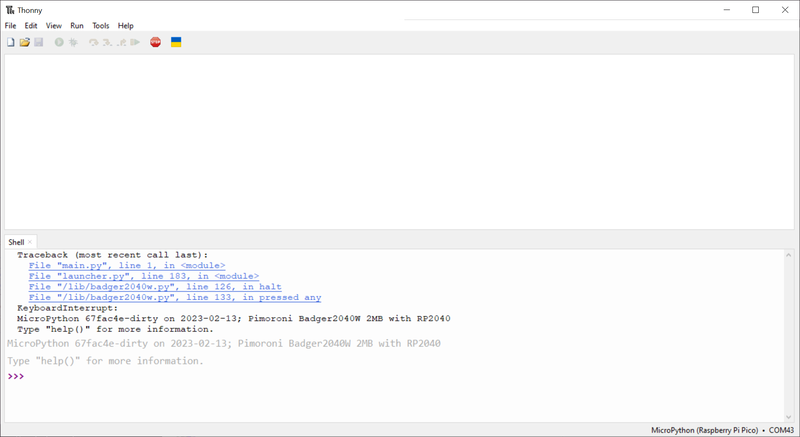Run current script with green play icon
Image resolution: width=800 pixels, height=437 pixels.
click(59, 42)
